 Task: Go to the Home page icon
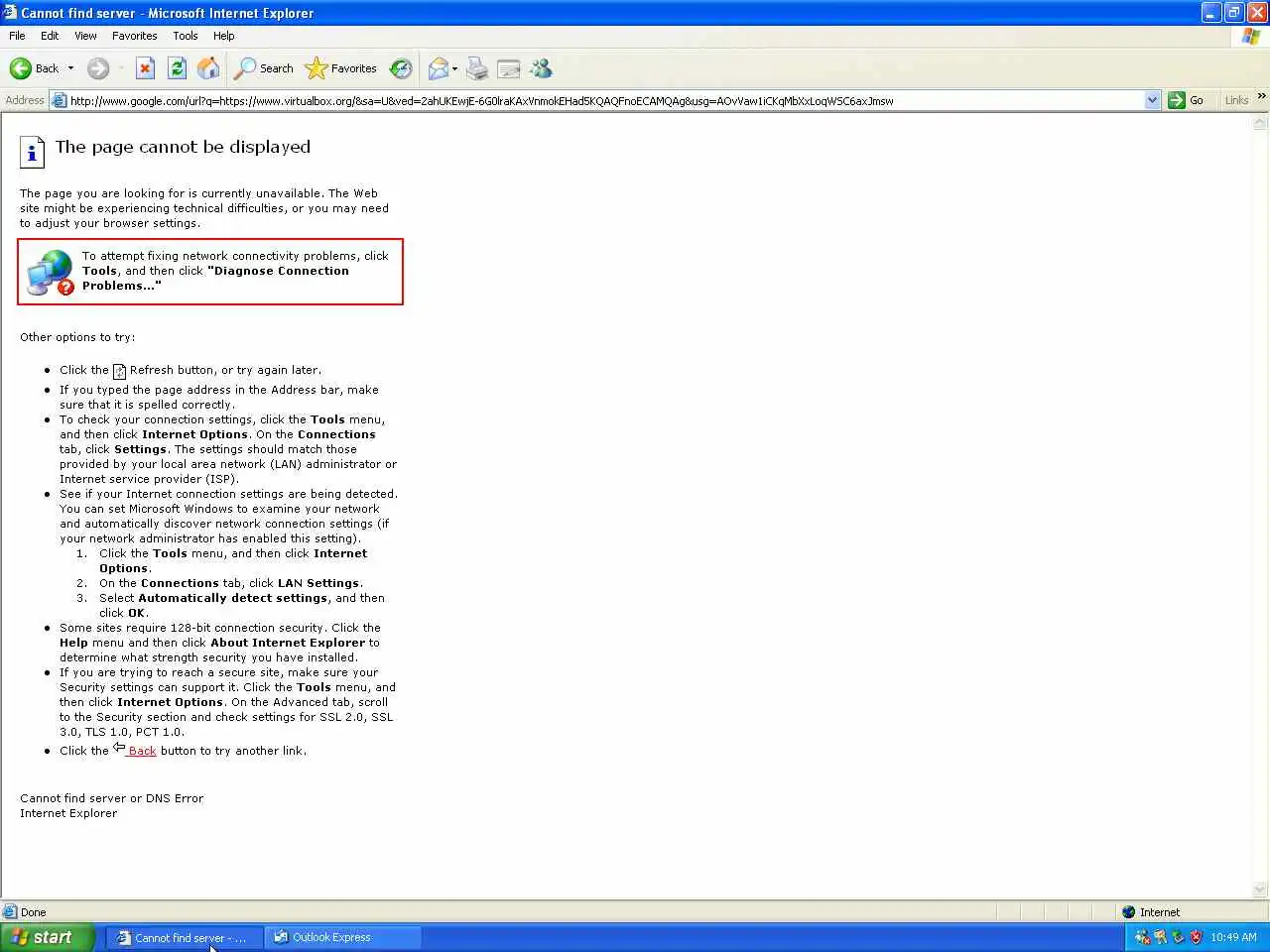point(208,68)
